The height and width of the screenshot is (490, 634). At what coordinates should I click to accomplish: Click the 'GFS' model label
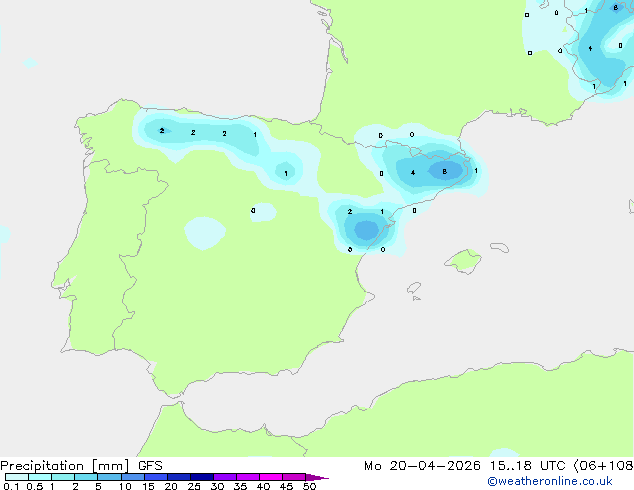point(150,466)
